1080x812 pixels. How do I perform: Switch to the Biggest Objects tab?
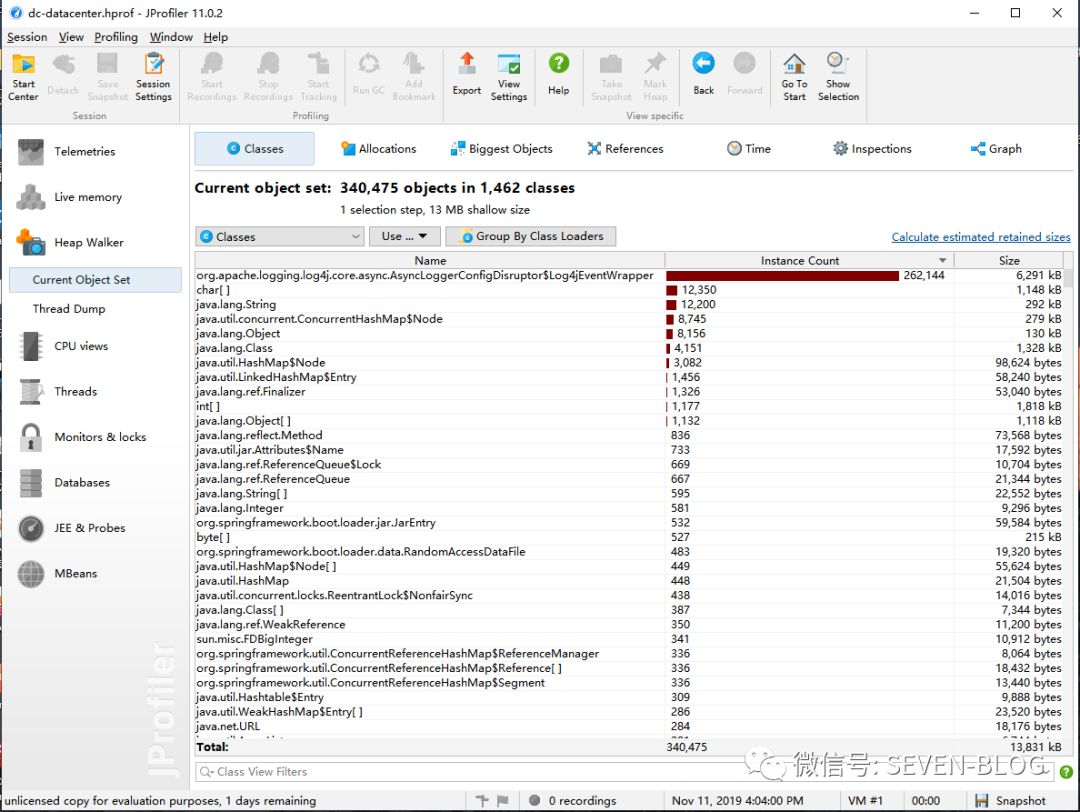pyautogui.click(x=501, y=149)
